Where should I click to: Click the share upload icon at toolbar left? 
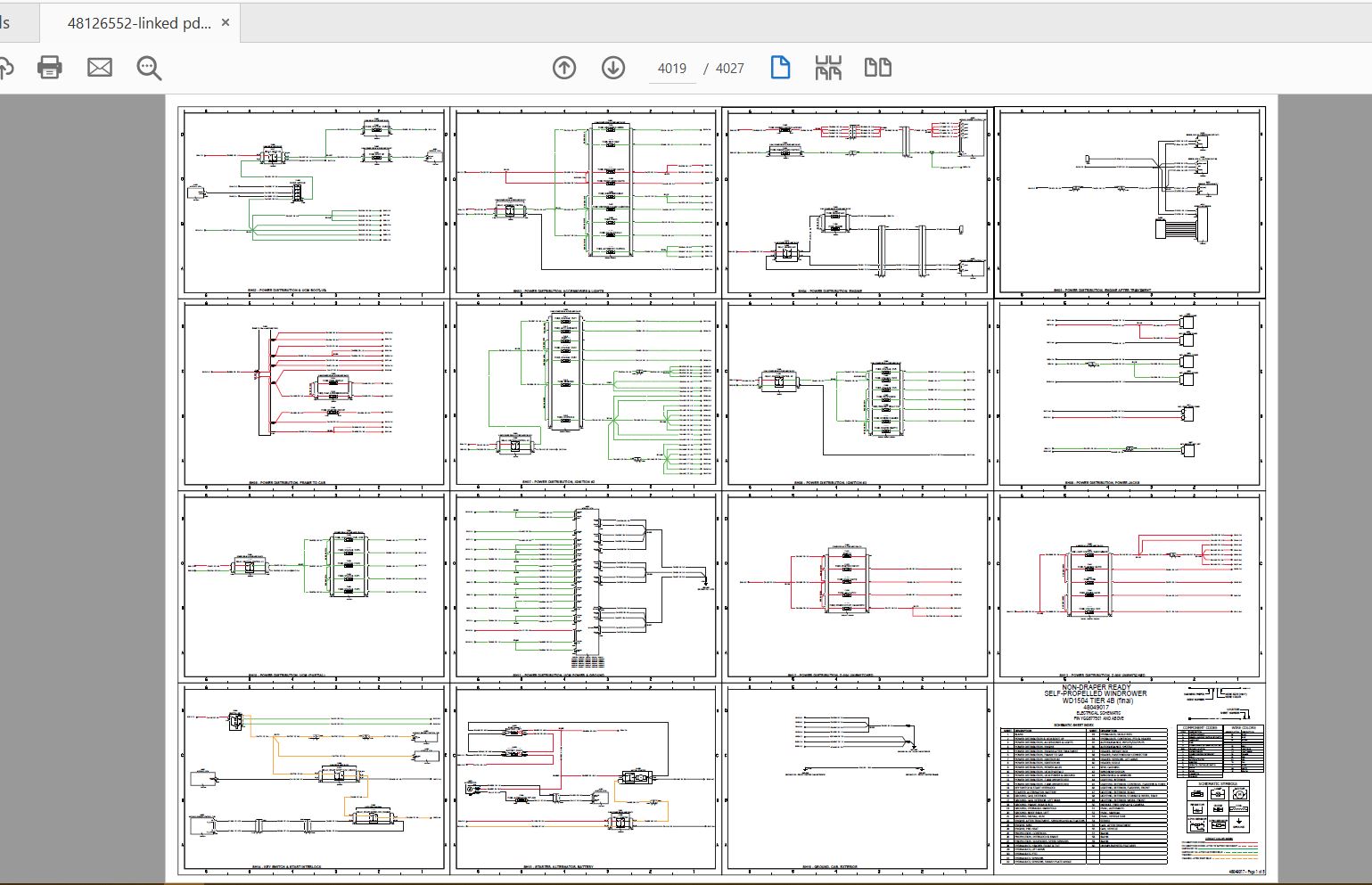pos(5,68)
